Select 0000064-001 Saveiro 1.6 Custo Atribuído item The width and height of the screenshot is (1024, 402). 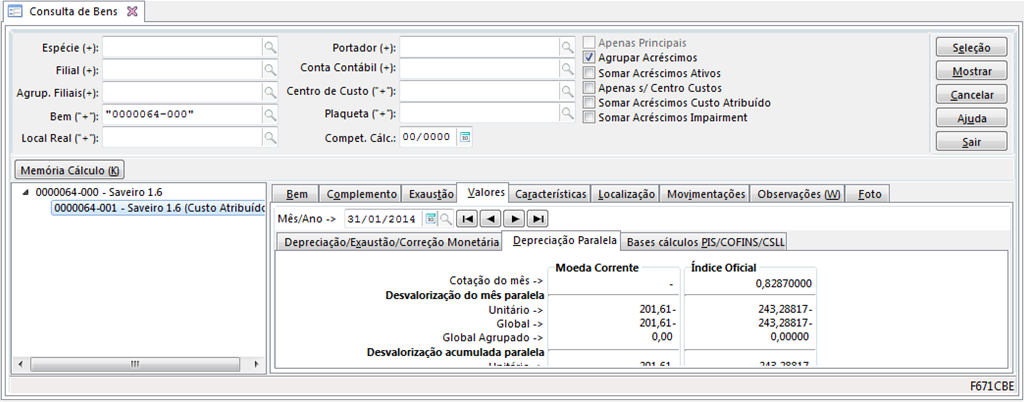coord(158,208)
